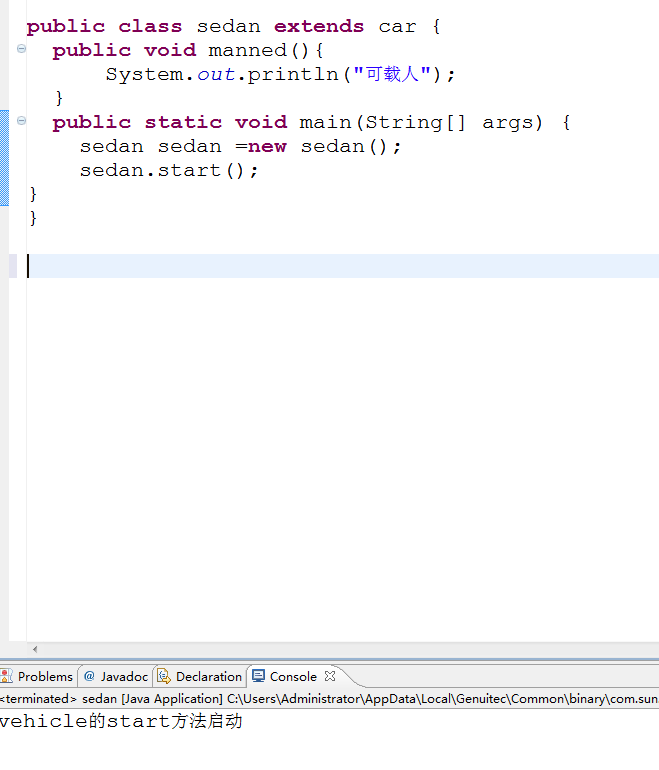Image resolution: width=659 pixels, height=770 pixels.
Task: Click the Console monitor icon
Action: (258, 676)
